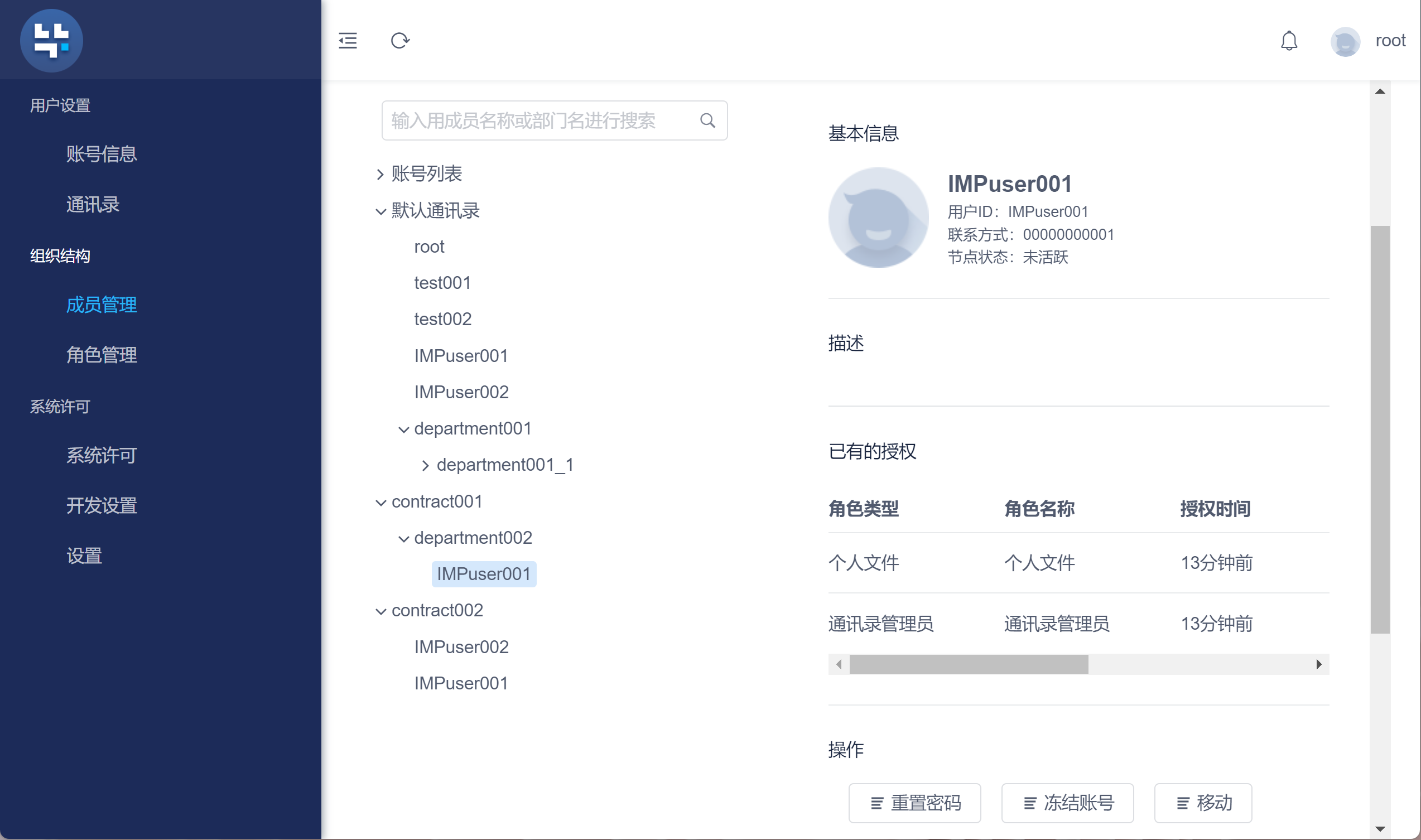Image resolution: width=1421 pixels, height=840 pixels.
Task: Collapse the 默认通讯录 tree node
Action: (x=381, y=211)
